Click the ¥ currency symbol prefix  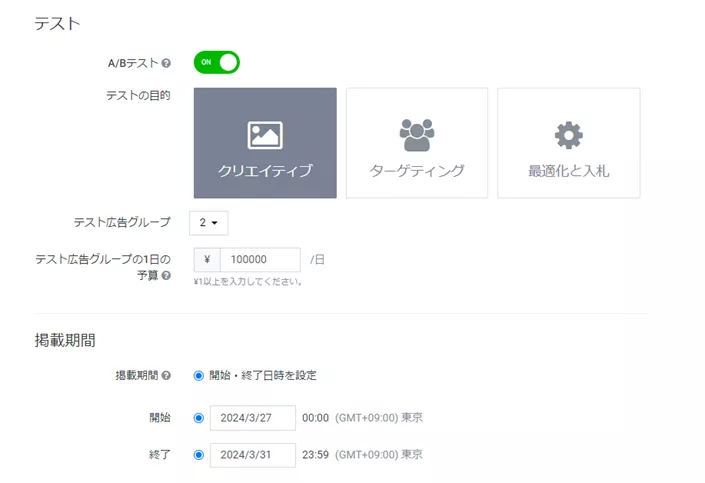207,260
